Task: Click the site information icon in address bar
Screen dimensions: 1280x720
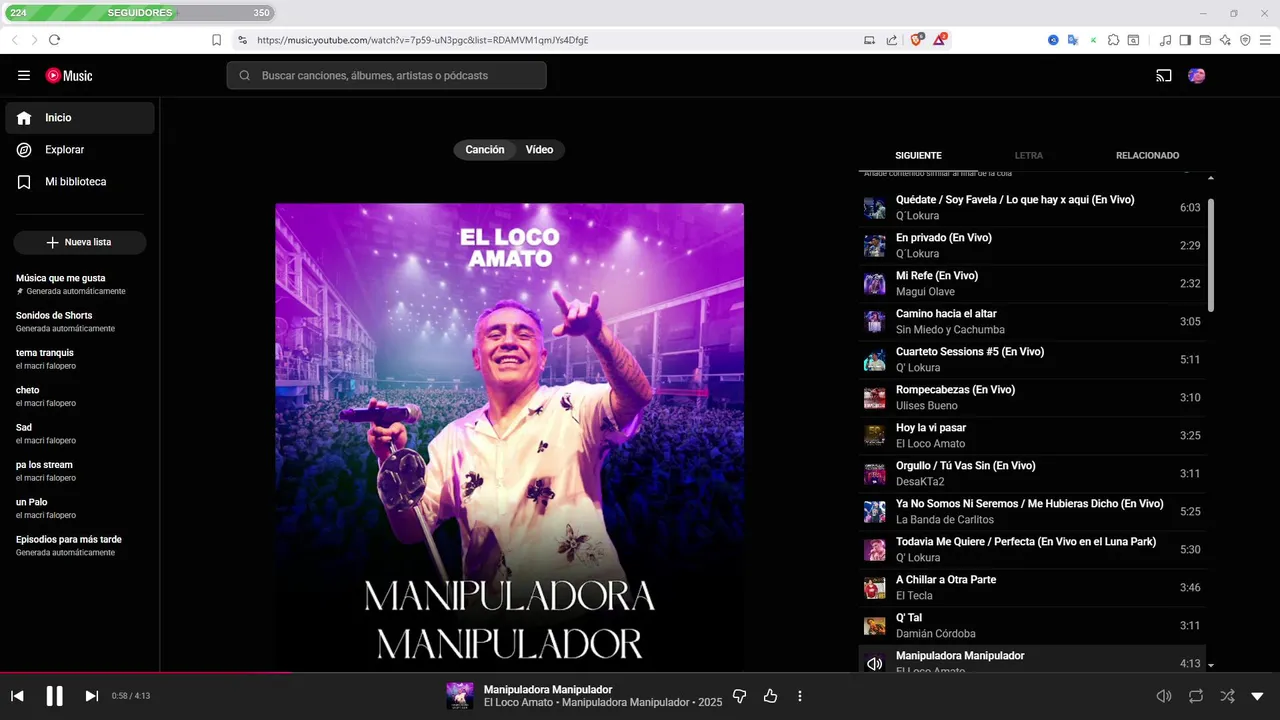Action: tap(242, 40)
